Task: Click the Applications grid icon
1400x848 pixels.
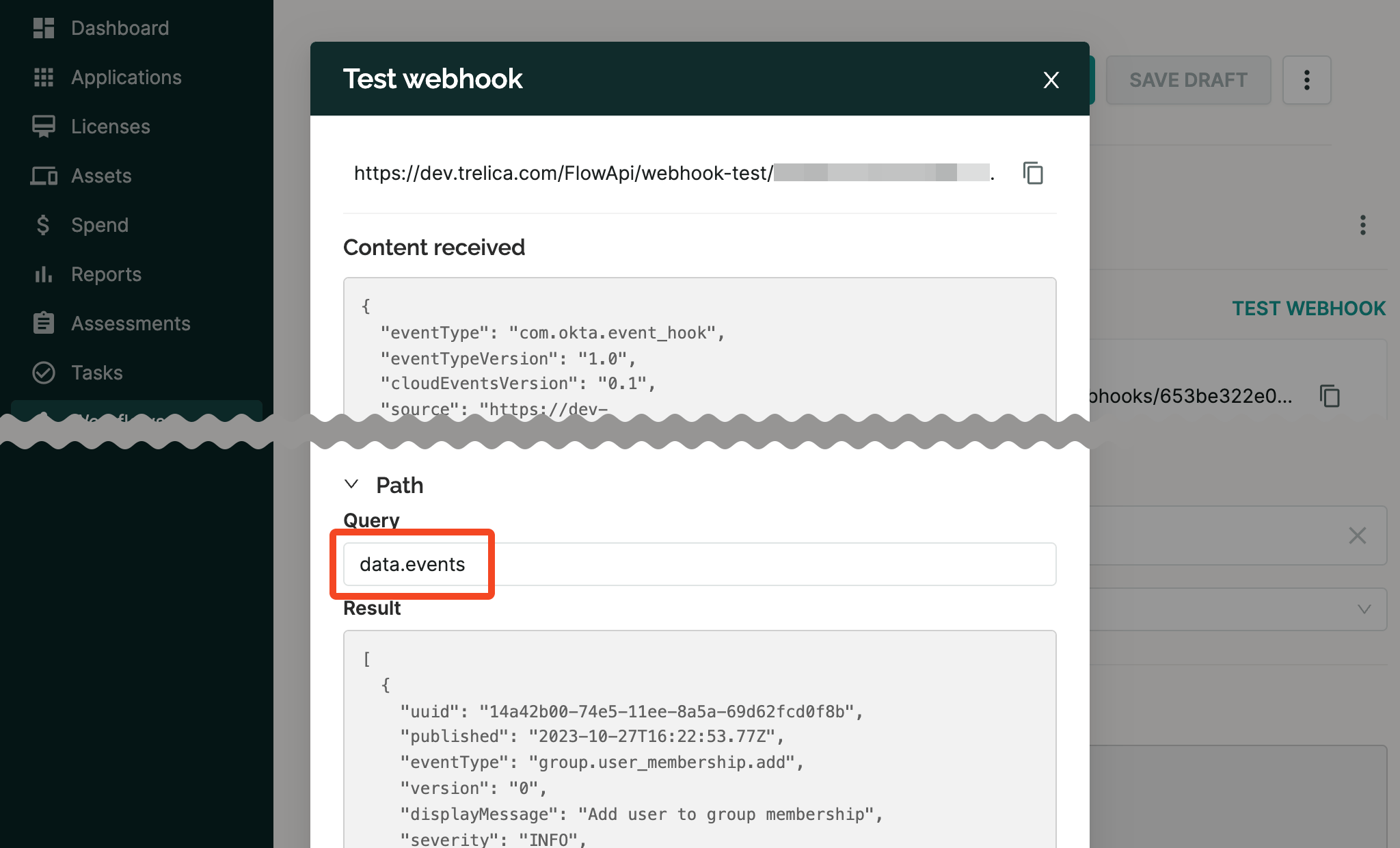Action: click(44, 77)
